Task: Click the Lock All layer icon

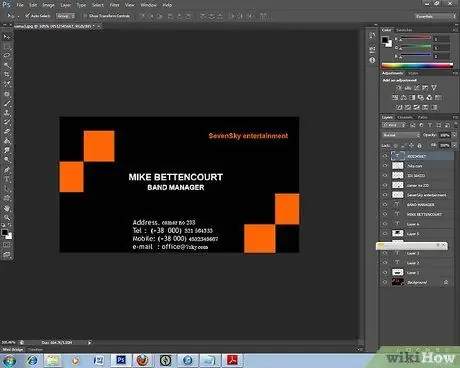Action: (x=419, y=145)
